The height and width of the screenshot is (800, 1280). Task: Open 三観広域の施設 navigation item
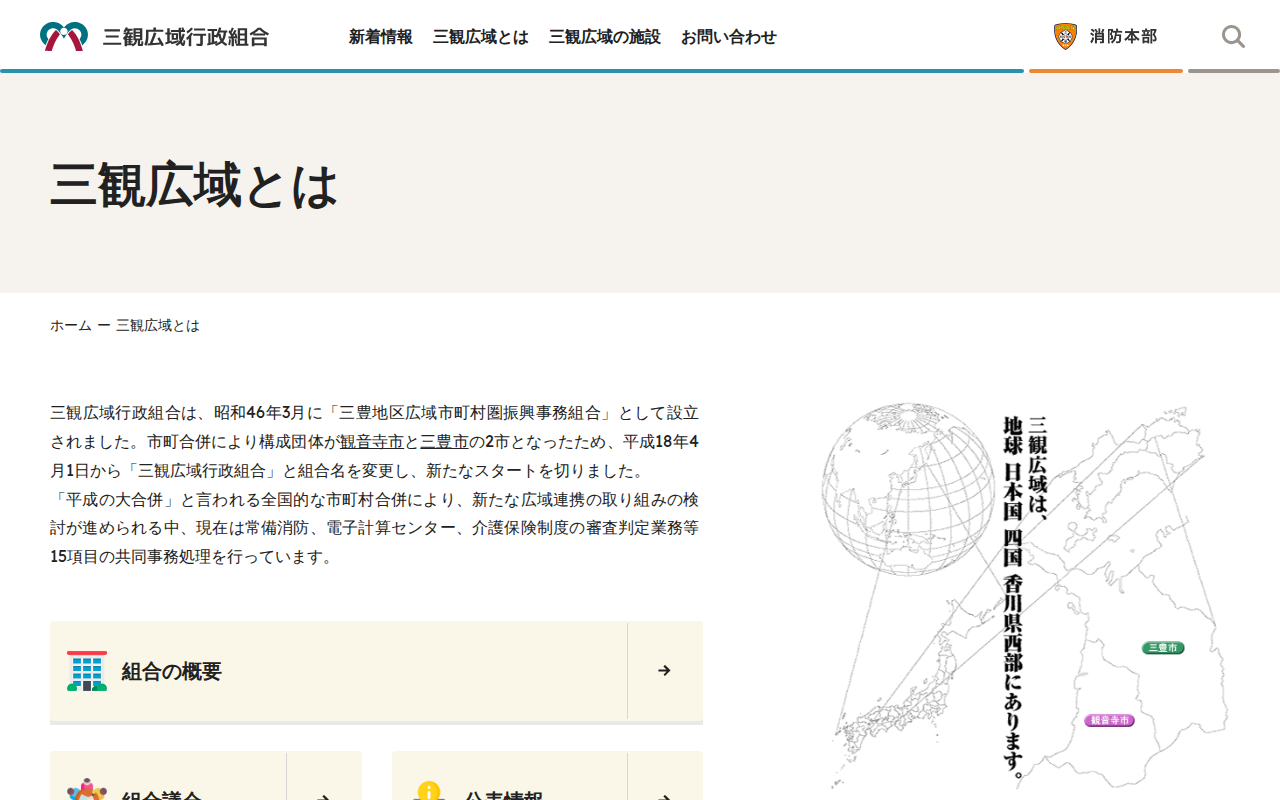(x=604, y=37)
